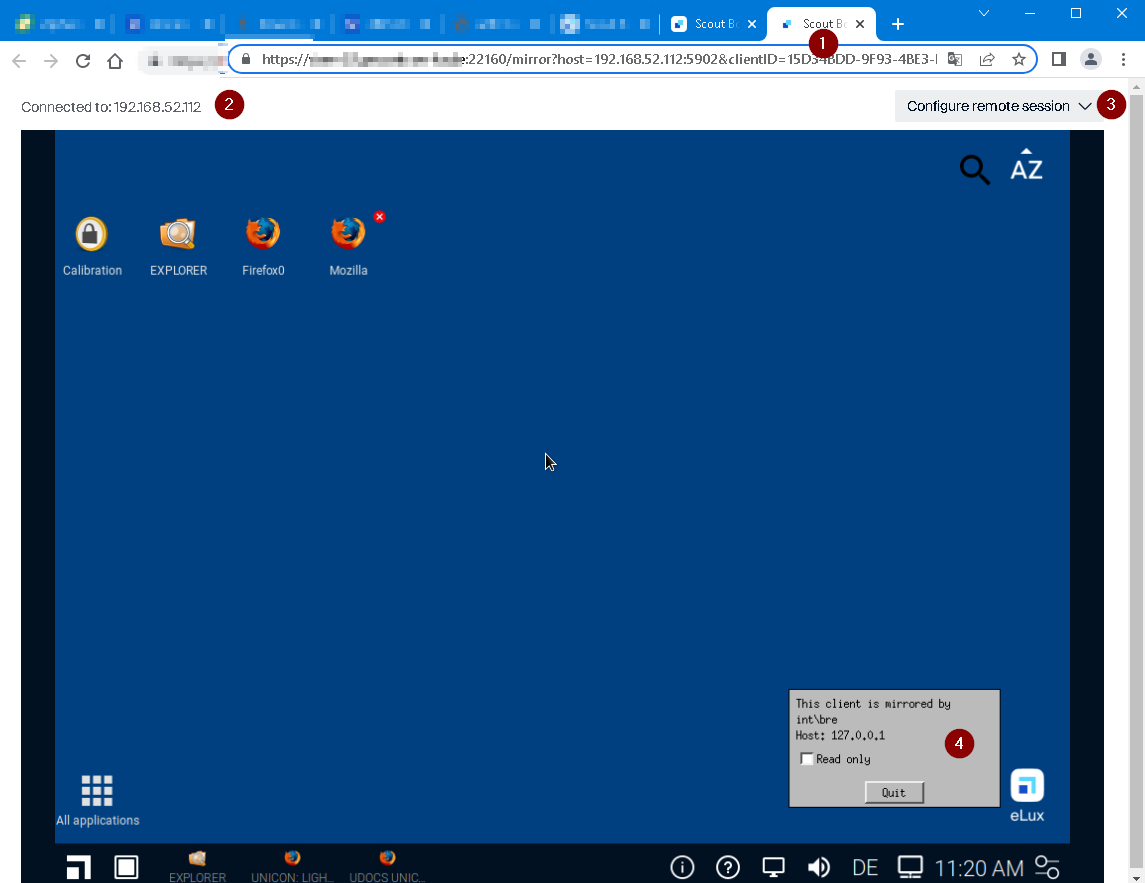Viewport: 1145px width, 883px height.
Task: Click Quit in mirror dialog
Action: click(x=894, y=792)
